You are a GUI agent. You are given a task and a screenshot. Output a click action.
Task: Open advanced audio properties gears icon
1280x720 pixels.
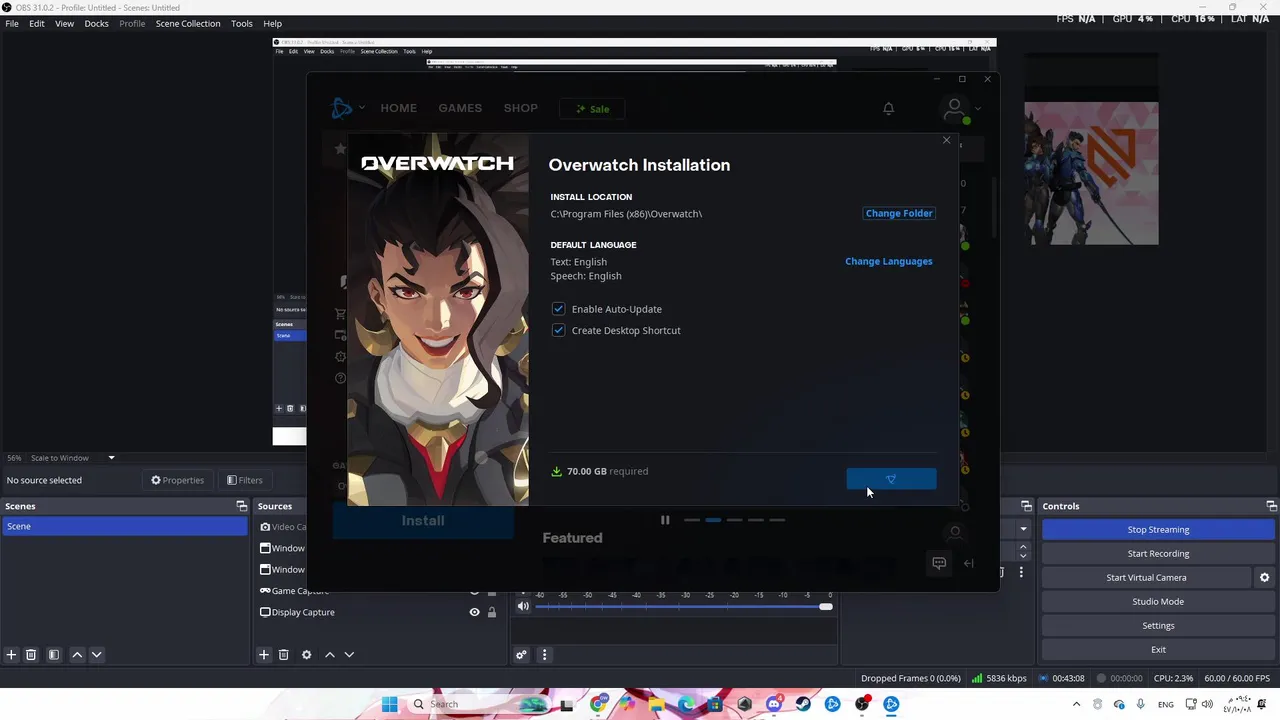521,655
